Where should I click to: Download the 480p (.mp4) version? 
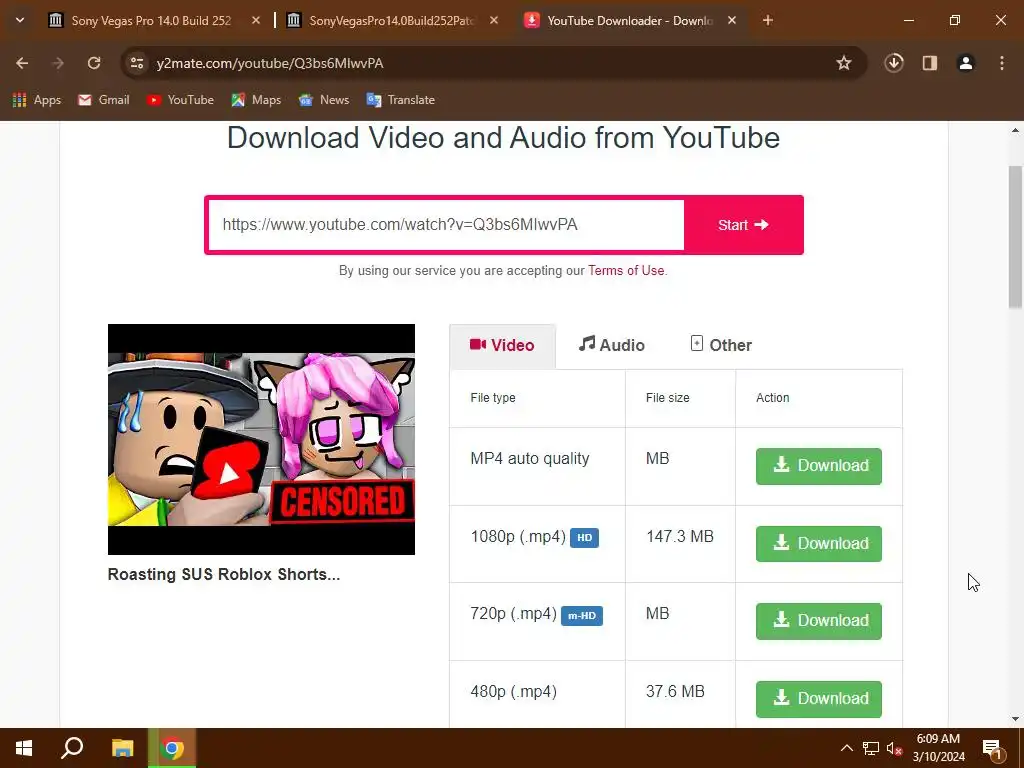[x=818, y=699]
